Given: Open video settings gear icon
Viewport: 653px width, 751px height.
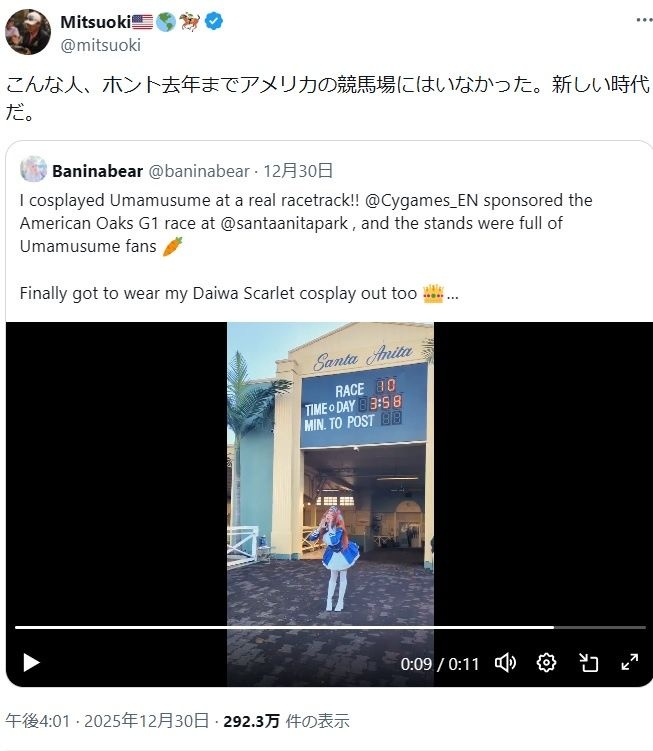Looking at the screenshot, I should click(546, 663).
